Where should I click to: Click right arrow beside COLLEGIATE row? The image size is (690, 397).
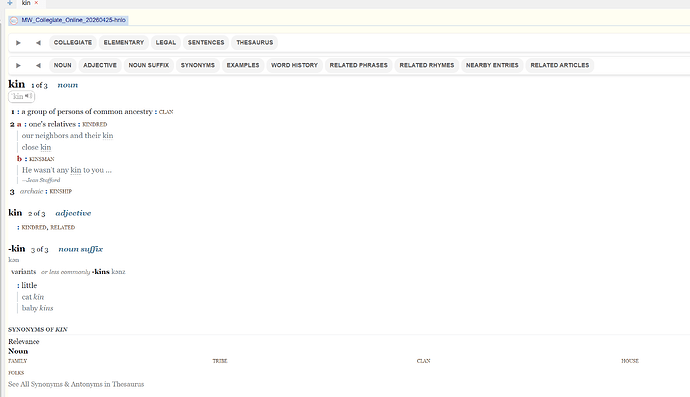point(18,43)
